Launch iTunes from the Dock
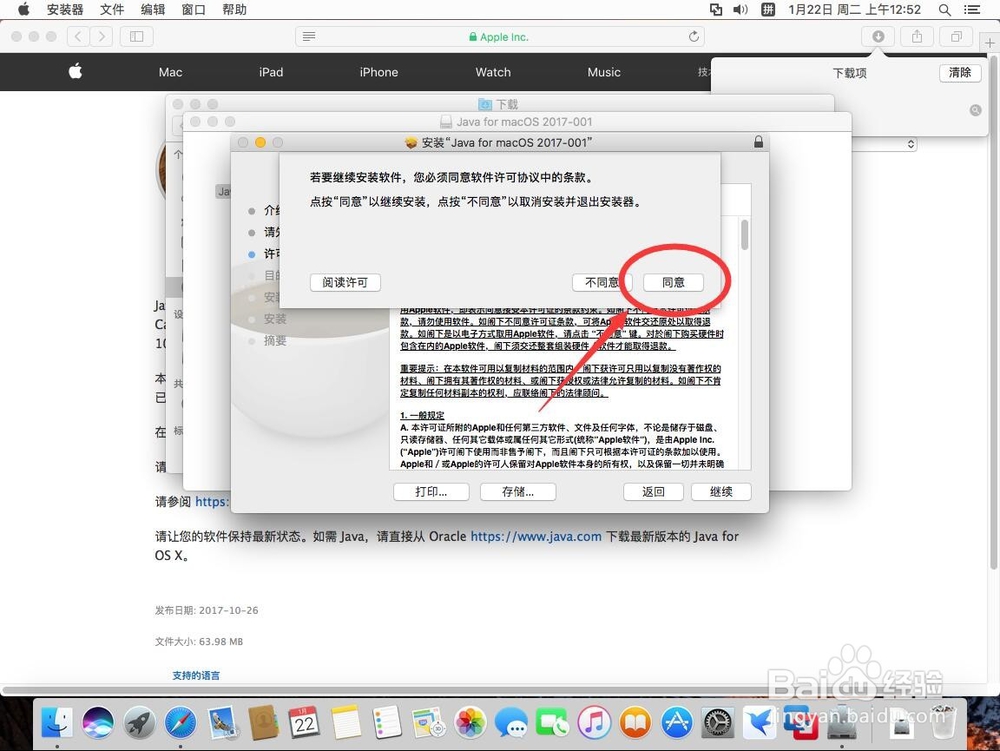Viewport: 1000px width, 751px height. [591, 724]
